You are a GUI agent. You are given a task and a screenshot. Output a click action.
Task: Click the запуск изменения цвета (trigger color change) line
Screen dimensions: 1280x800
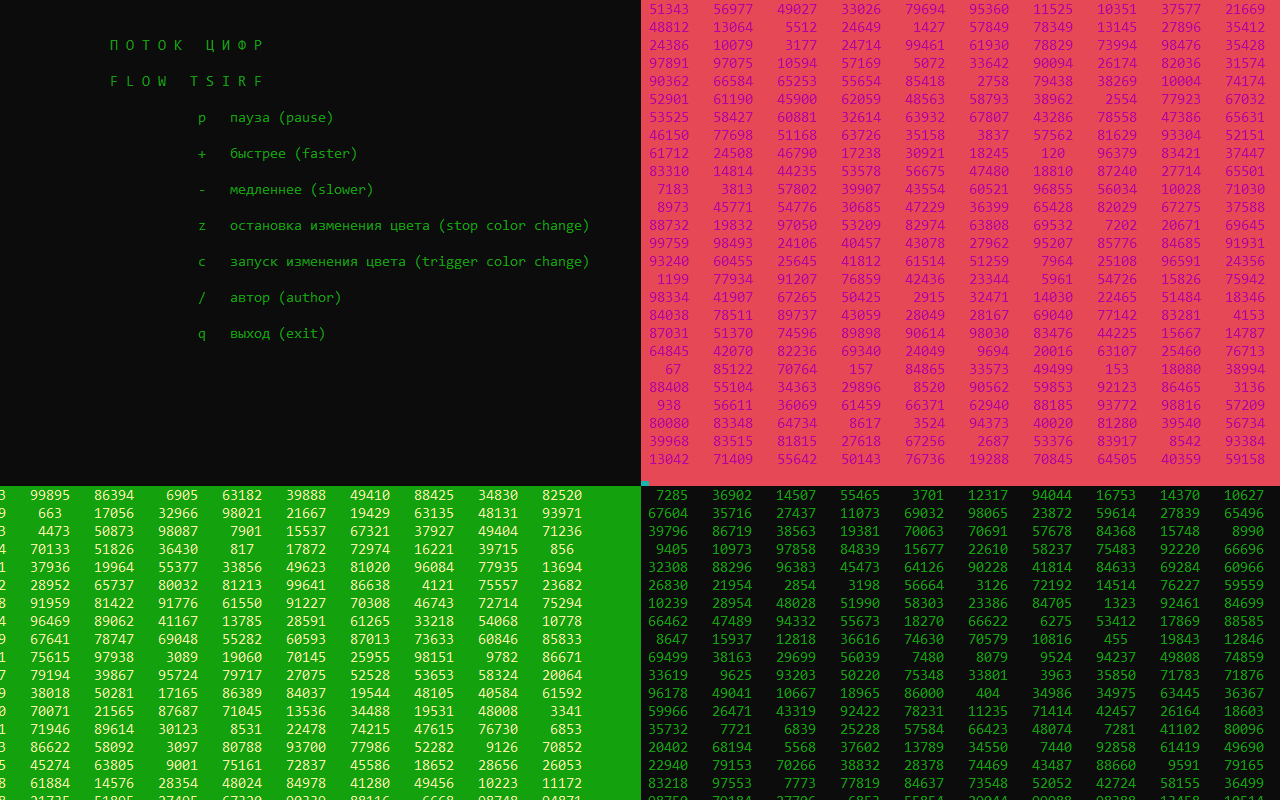[394, 261]
